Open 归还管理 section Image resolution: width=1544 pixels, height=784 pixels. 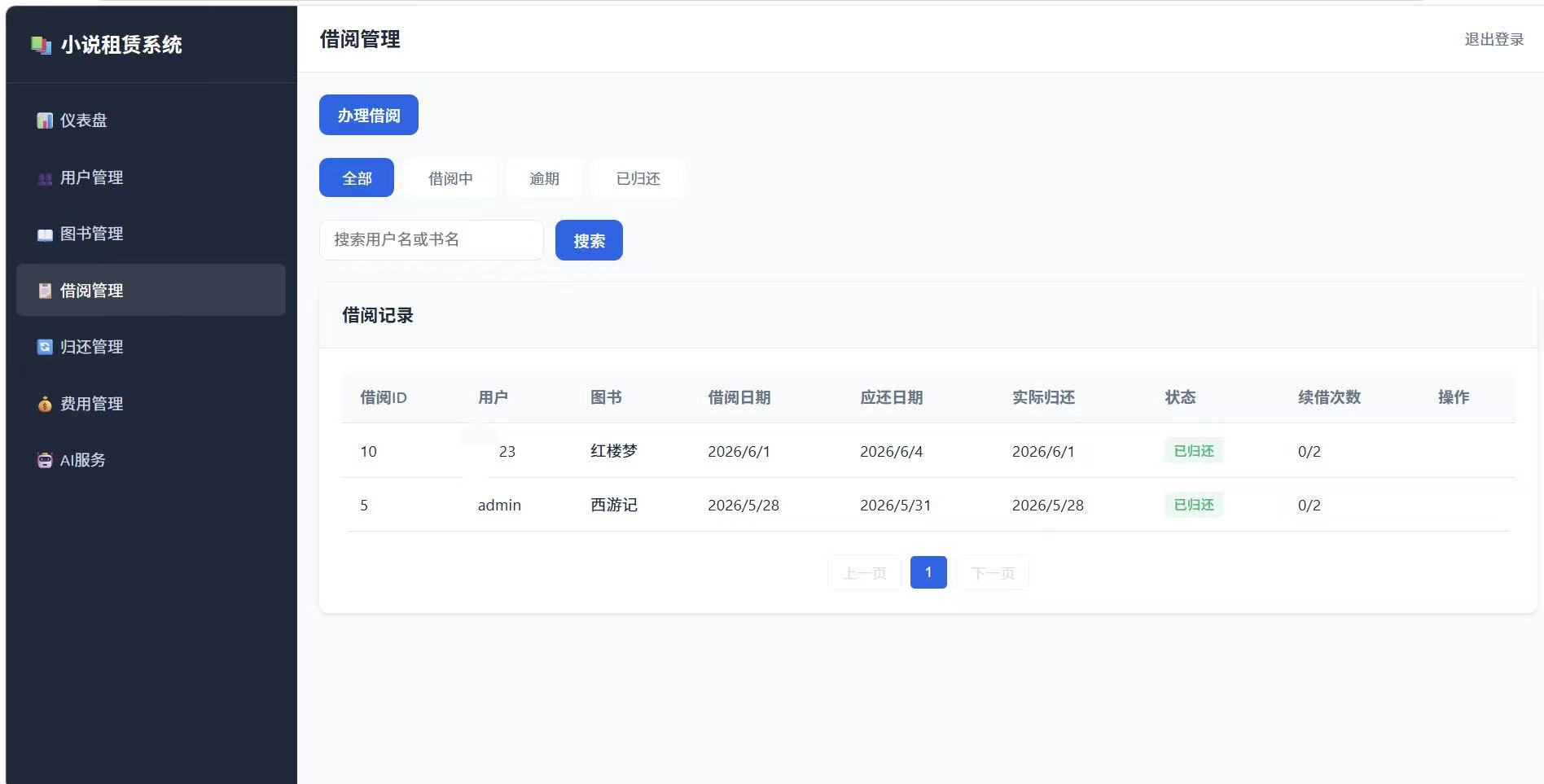tap(151, 347)
